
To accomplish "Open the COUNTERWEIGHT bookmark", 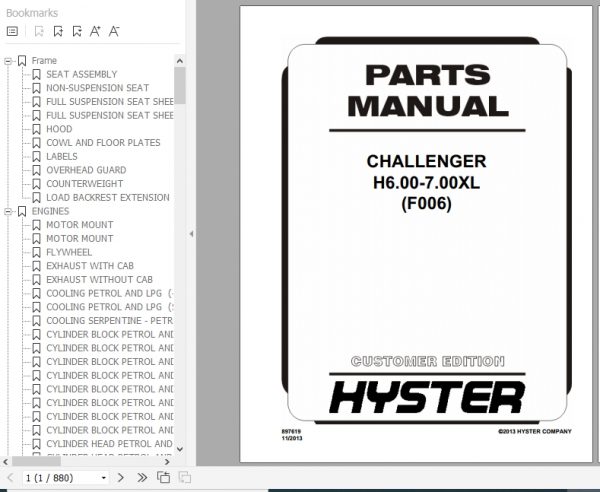I will (85, 184).
